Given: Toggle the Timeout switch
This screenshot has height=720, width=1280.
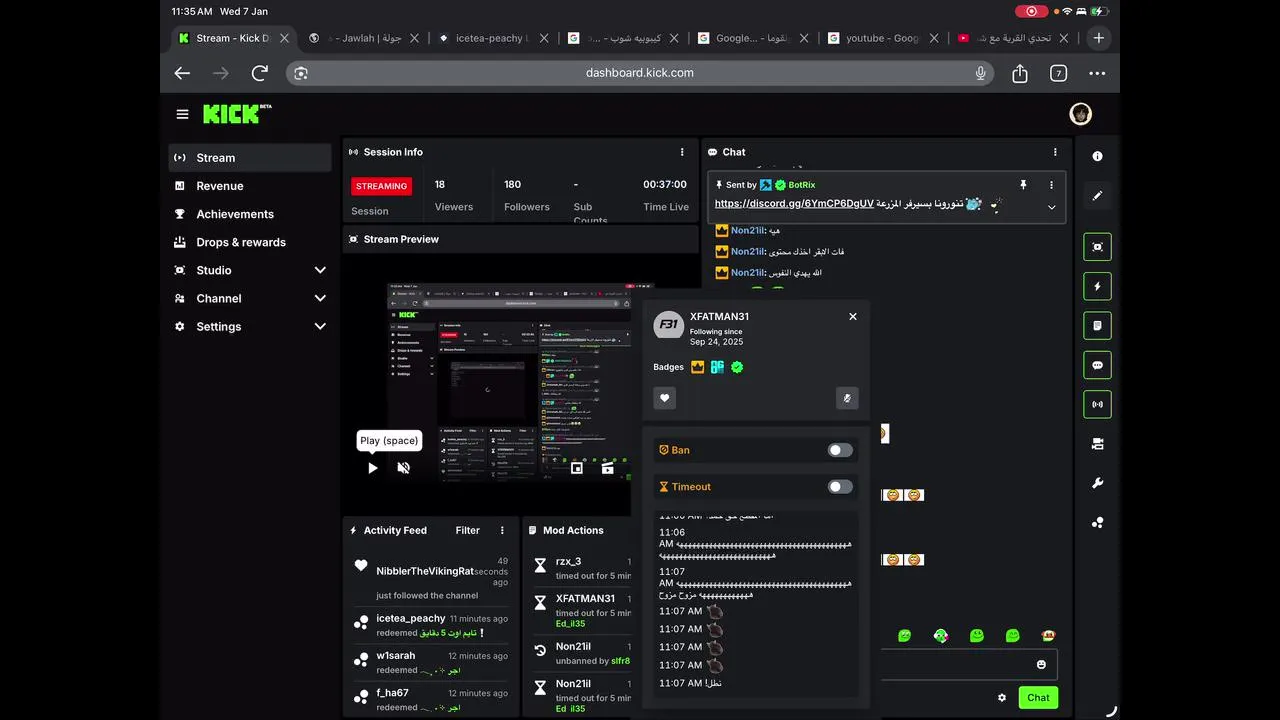Looking at the screenshot, I should pos(840,486).
